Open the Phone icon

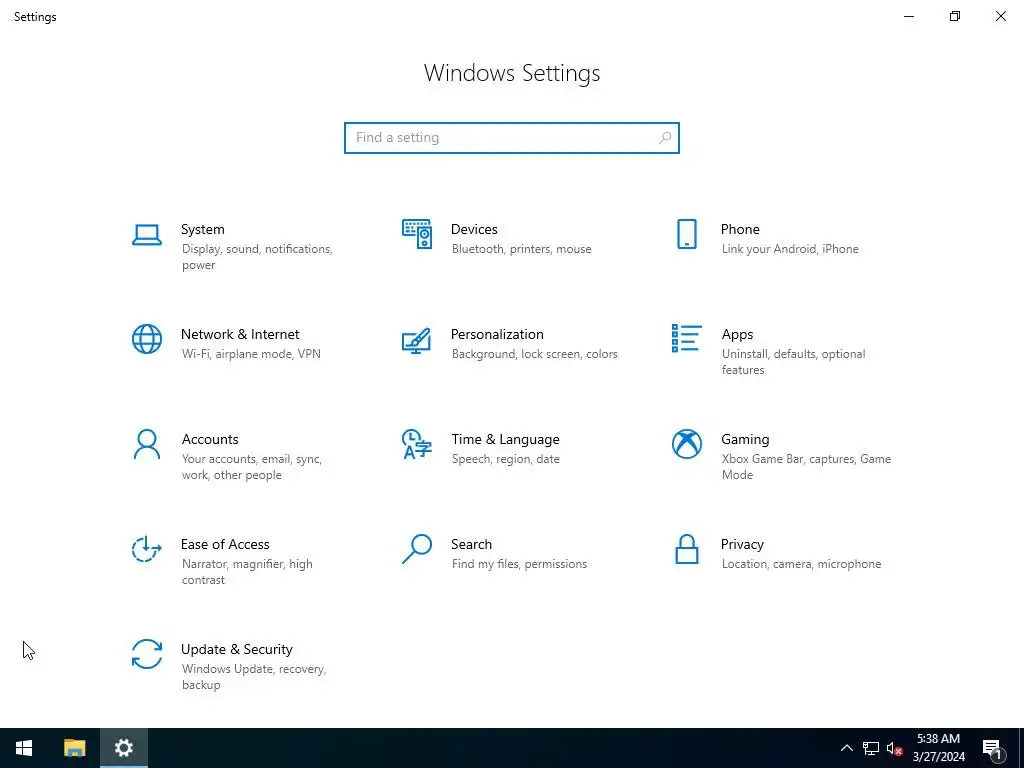(x=686, y=234)
